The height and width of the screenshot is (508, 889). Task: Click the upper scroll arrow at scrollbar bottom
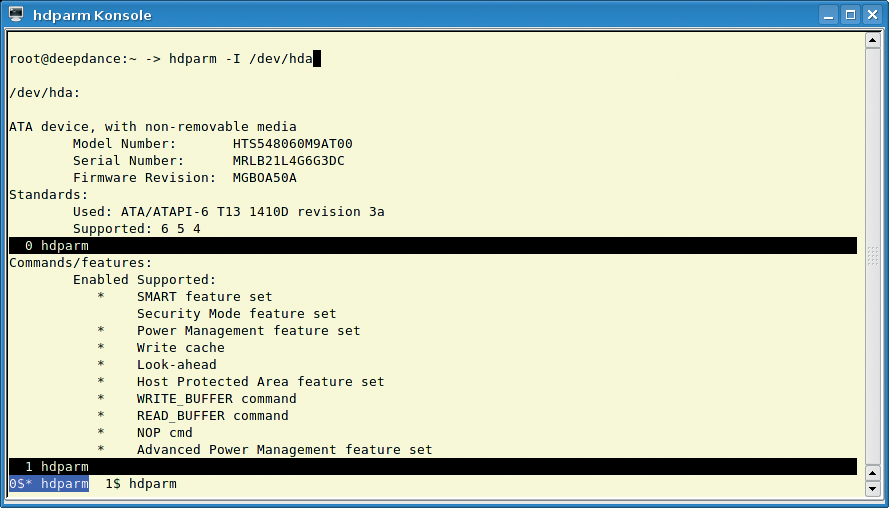click(873, 473)
